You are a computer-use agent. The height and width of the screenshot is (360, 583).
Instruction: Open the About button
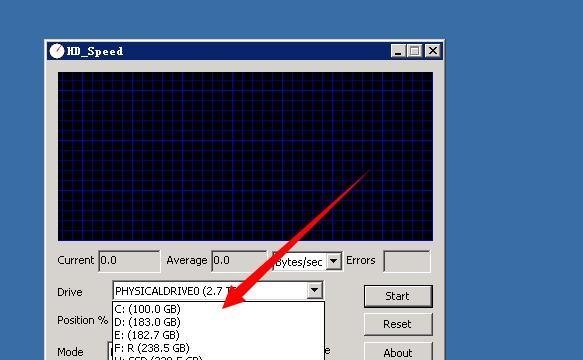tap(398, 352)
